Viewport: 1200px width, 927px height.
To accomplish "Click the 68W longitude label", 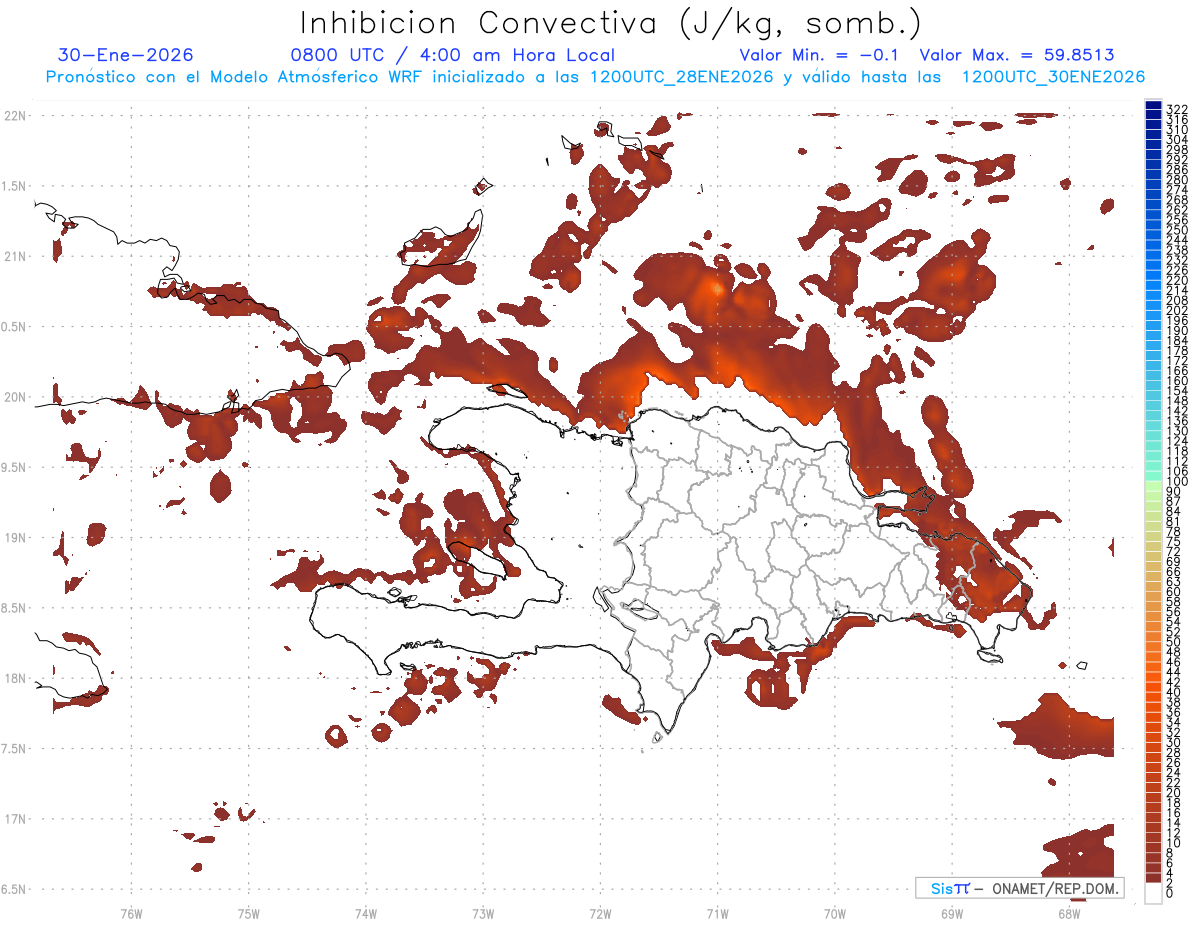I will [x=1069, y=912].
